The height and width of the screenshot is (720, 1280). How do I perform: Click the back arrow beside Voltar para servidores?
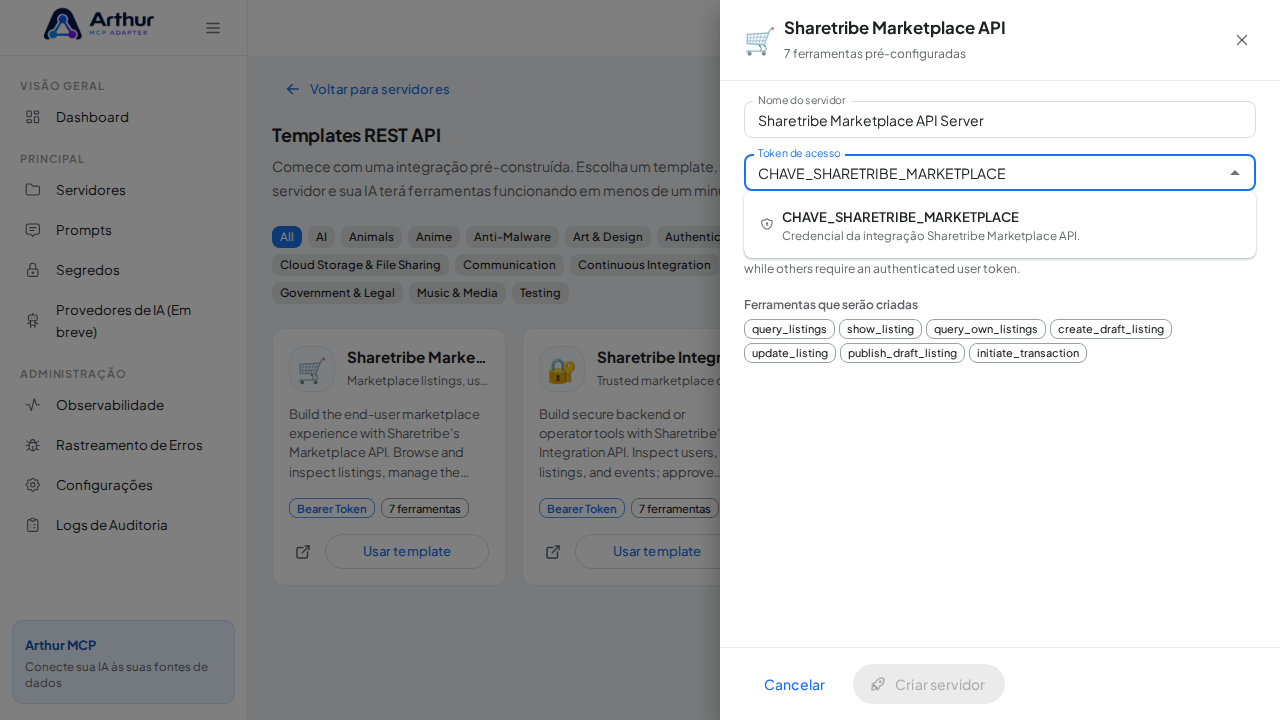point(293,89)
